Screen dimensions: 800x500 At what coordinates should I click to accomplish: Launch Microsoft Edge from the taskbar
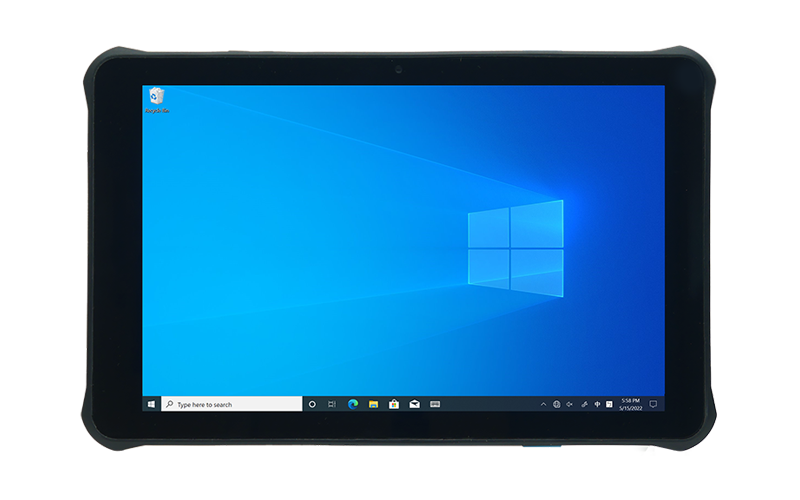tap(353, 404)
